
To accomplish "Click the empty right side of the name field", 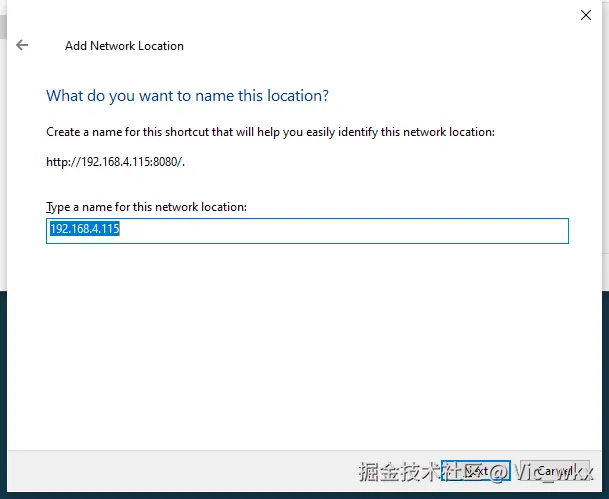I will tap(400, 231).
